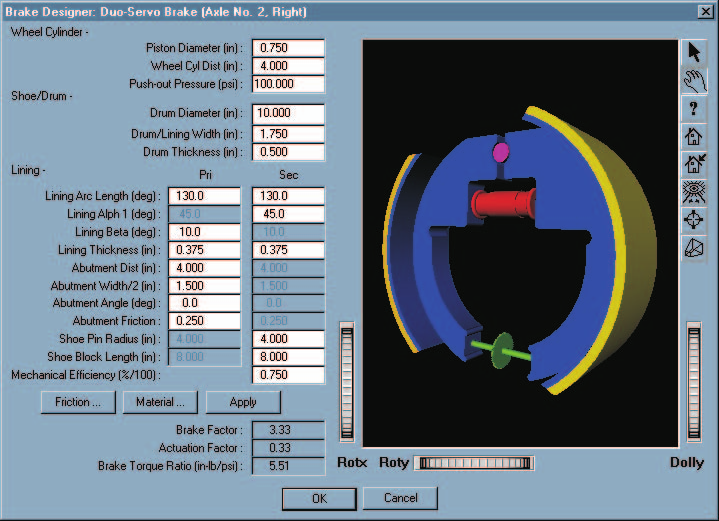Close the Brake Designer dialog
This screenshot has width=719, height=521.
(x=706, y=11)
